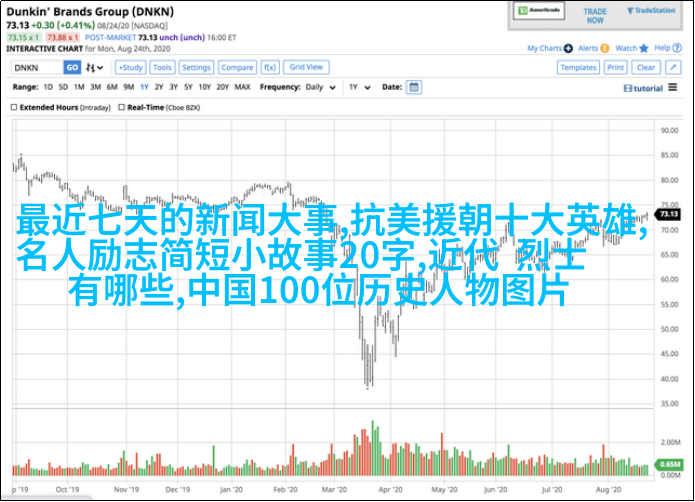Open the 1Y period dropdown

pyautogui.click(x=359, y=87)
